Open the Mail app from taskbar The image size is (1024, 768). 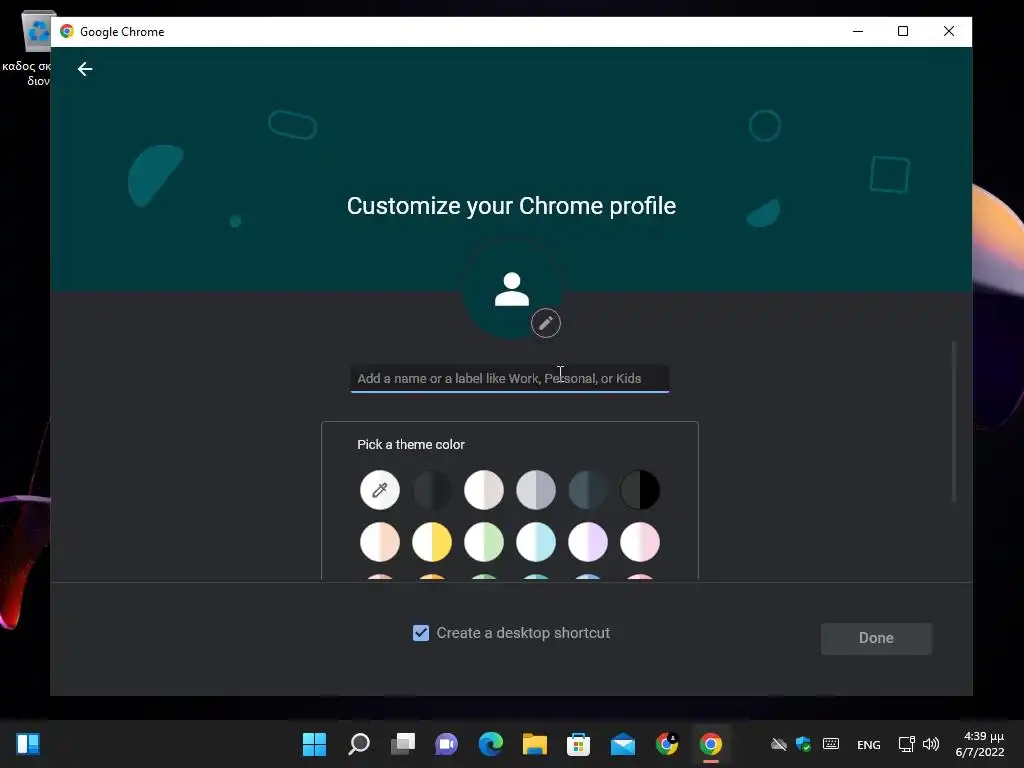pyautogui.click(x=622, y=744)
